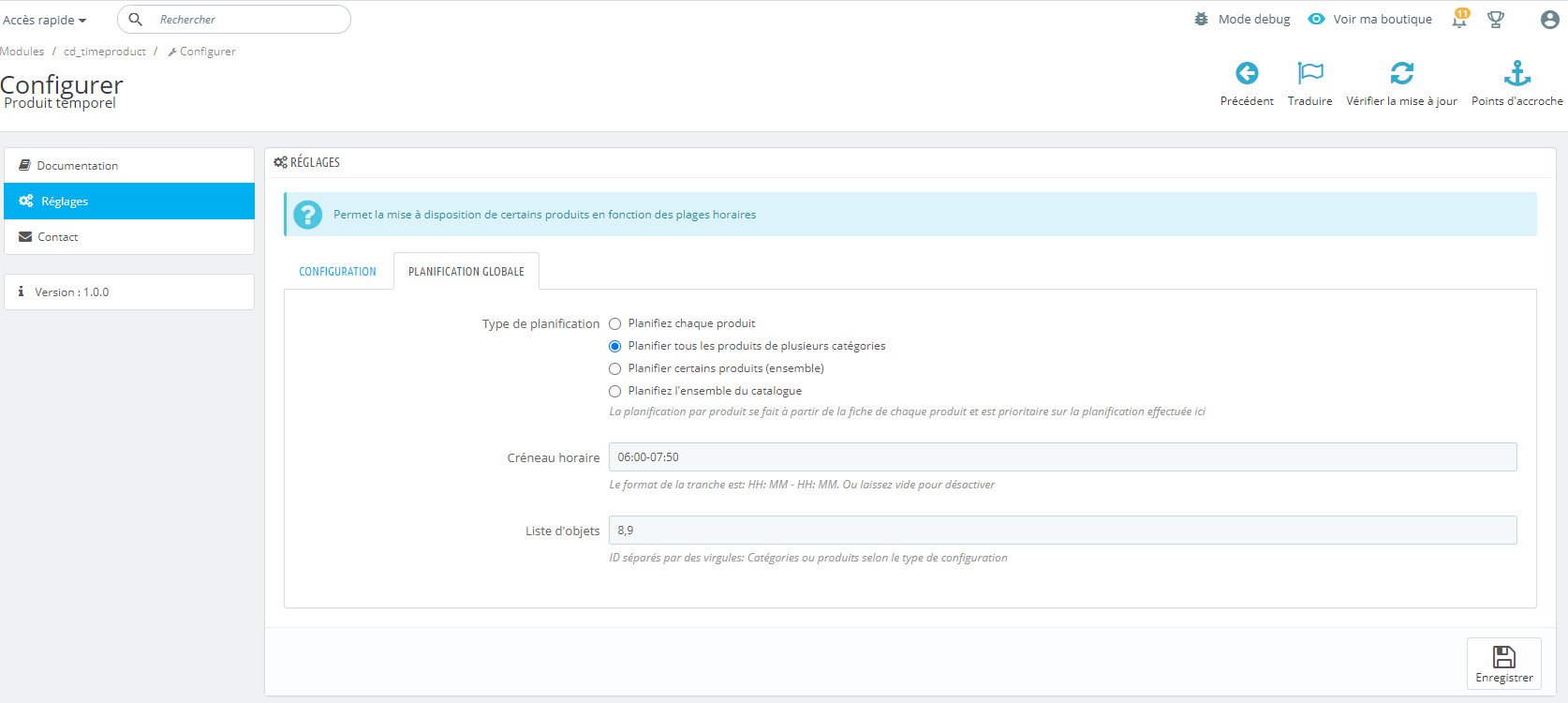Open the Contact sidebar item
This screenshot has height=703, width=1568.
(129, 237)
